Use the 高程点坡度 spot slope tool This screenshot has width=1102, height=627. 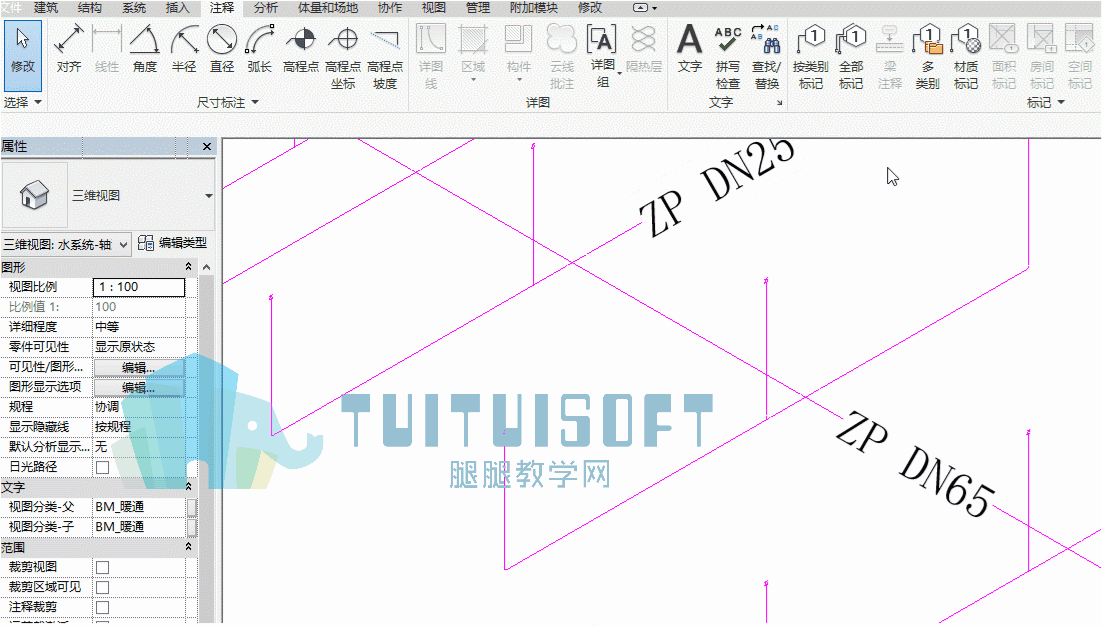(x=385, y=56)
